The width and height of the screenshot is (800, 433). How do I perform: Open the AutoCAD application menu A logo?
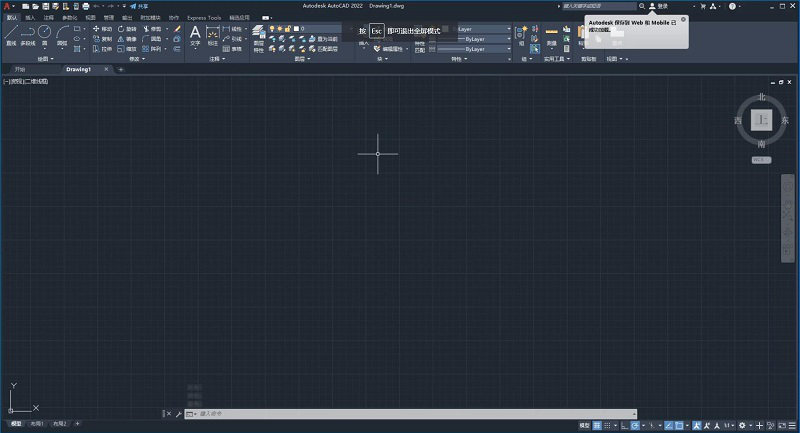tap(7, 6)
